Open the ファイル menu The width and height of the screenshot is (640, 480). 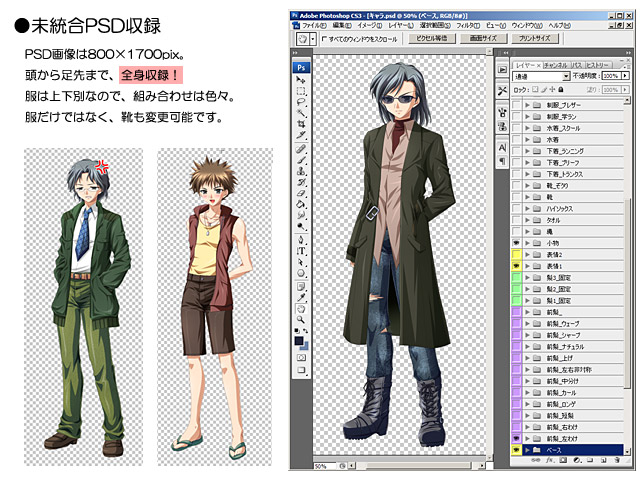click(x=314, y=25)
